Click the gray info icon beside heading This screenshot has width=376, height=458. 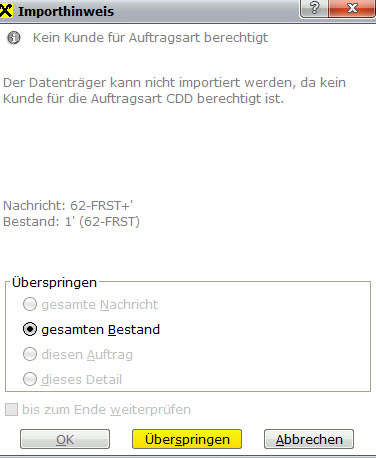pyautogui.click(x=14, y=38)
